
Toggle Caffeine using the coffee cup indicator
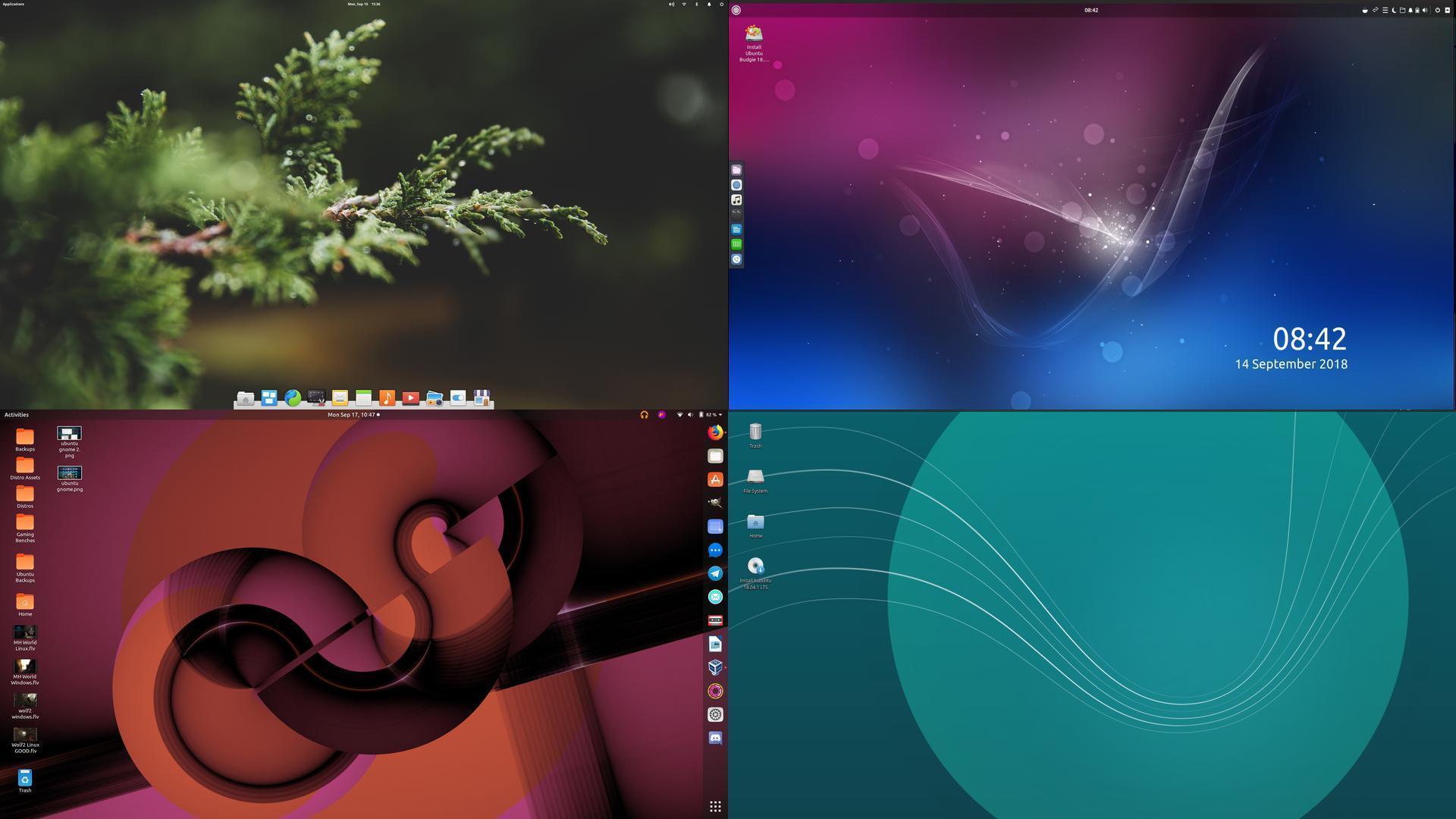point(1365,10)
